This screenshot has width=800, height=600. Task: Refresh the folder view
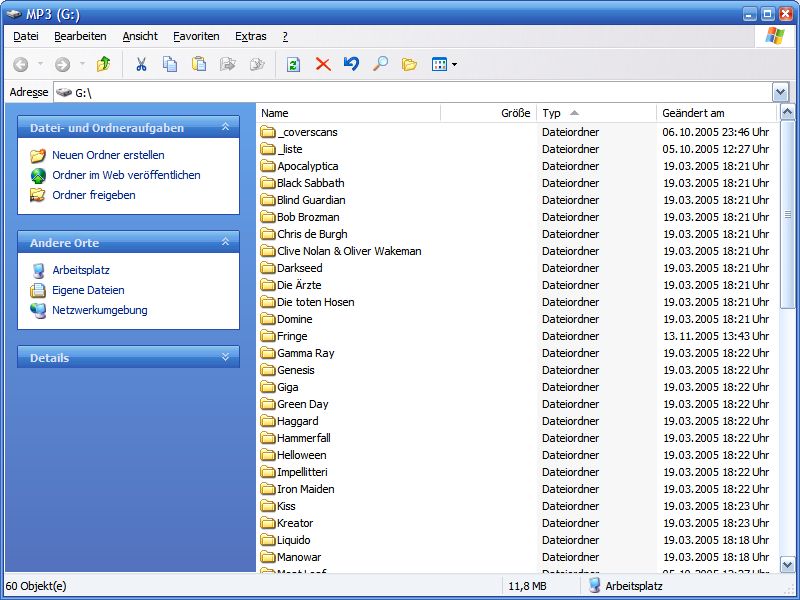coord(293,64)
